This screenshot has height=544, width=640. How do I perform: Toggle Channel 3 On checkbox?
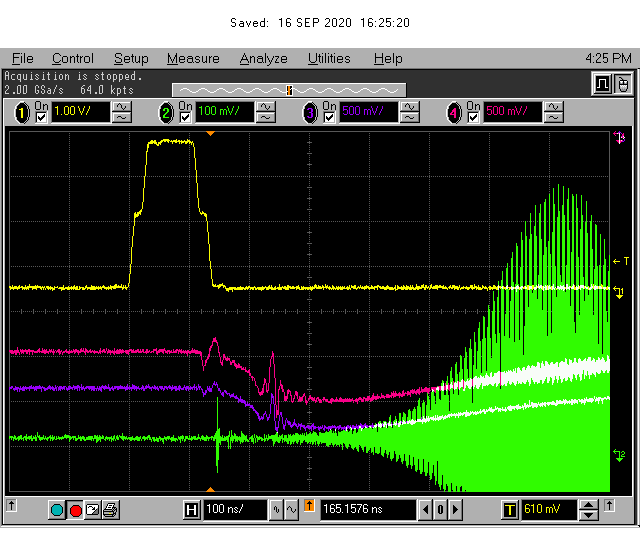(329, 118)
